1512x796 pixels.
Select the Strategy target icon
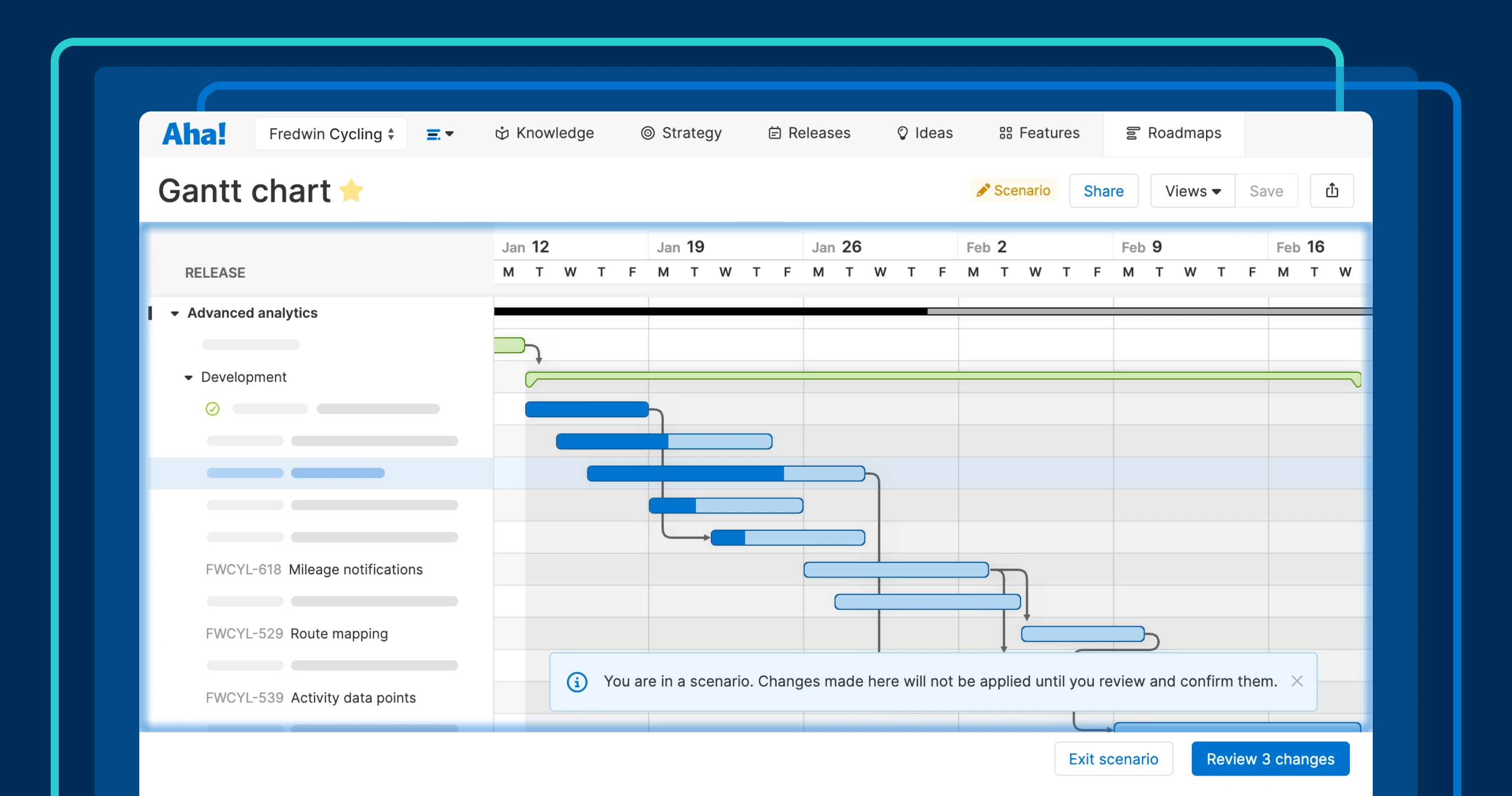click(648, 133)
